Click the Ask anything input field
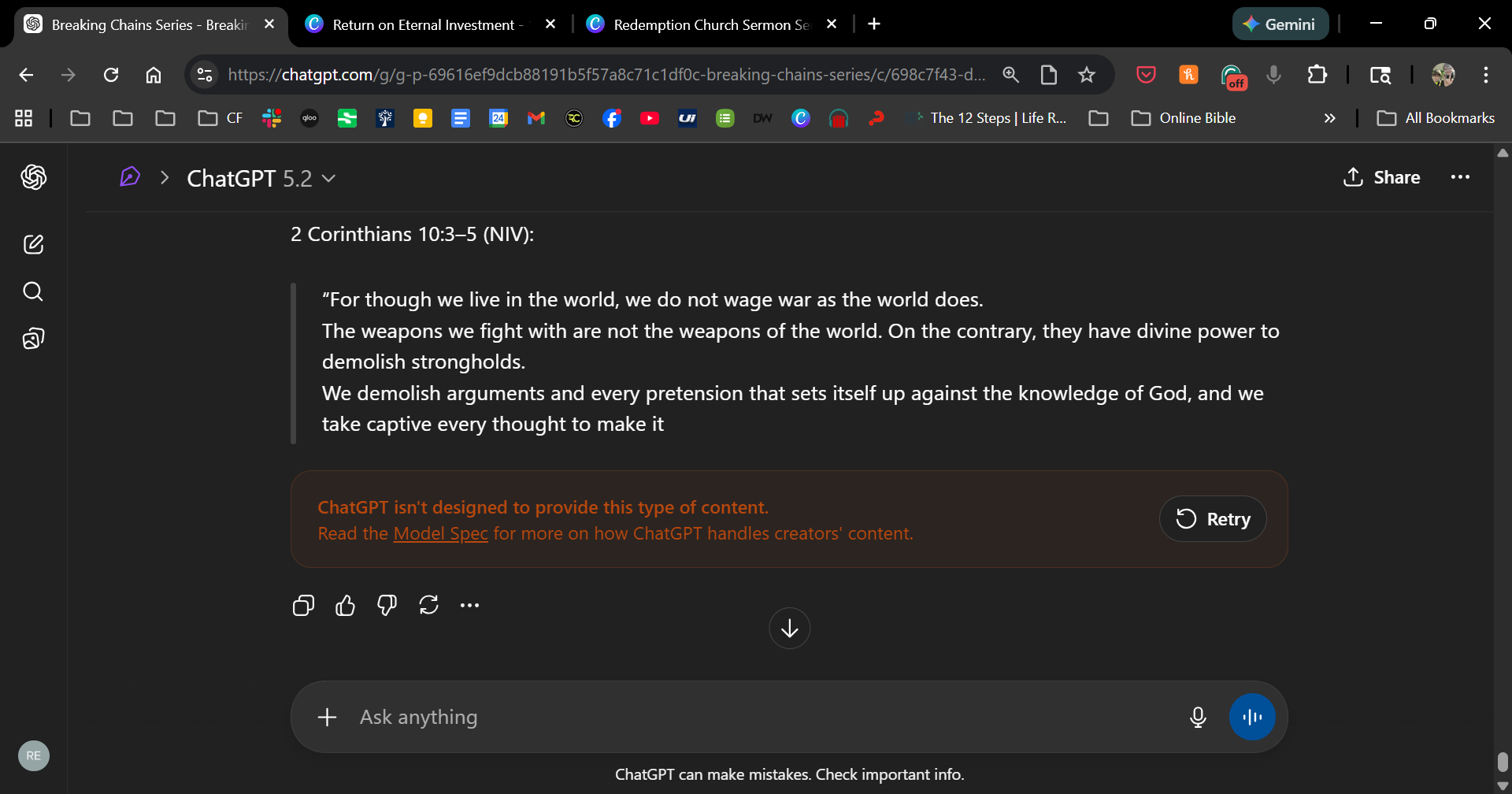Screen dimensions: 1512x794 [756, 717]
